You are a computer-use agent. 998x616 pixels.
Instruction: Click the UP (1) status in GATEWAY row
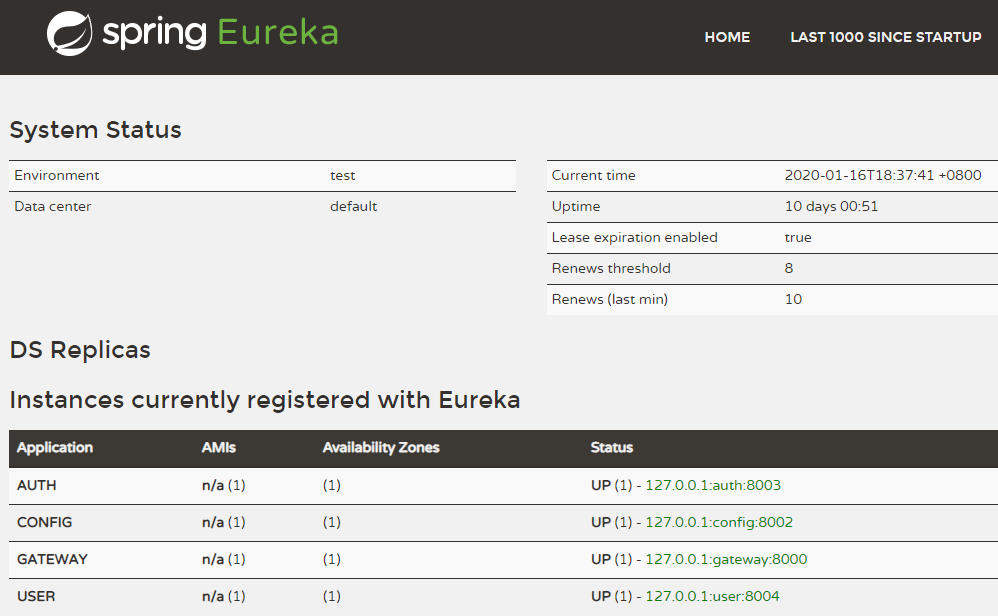611,559
